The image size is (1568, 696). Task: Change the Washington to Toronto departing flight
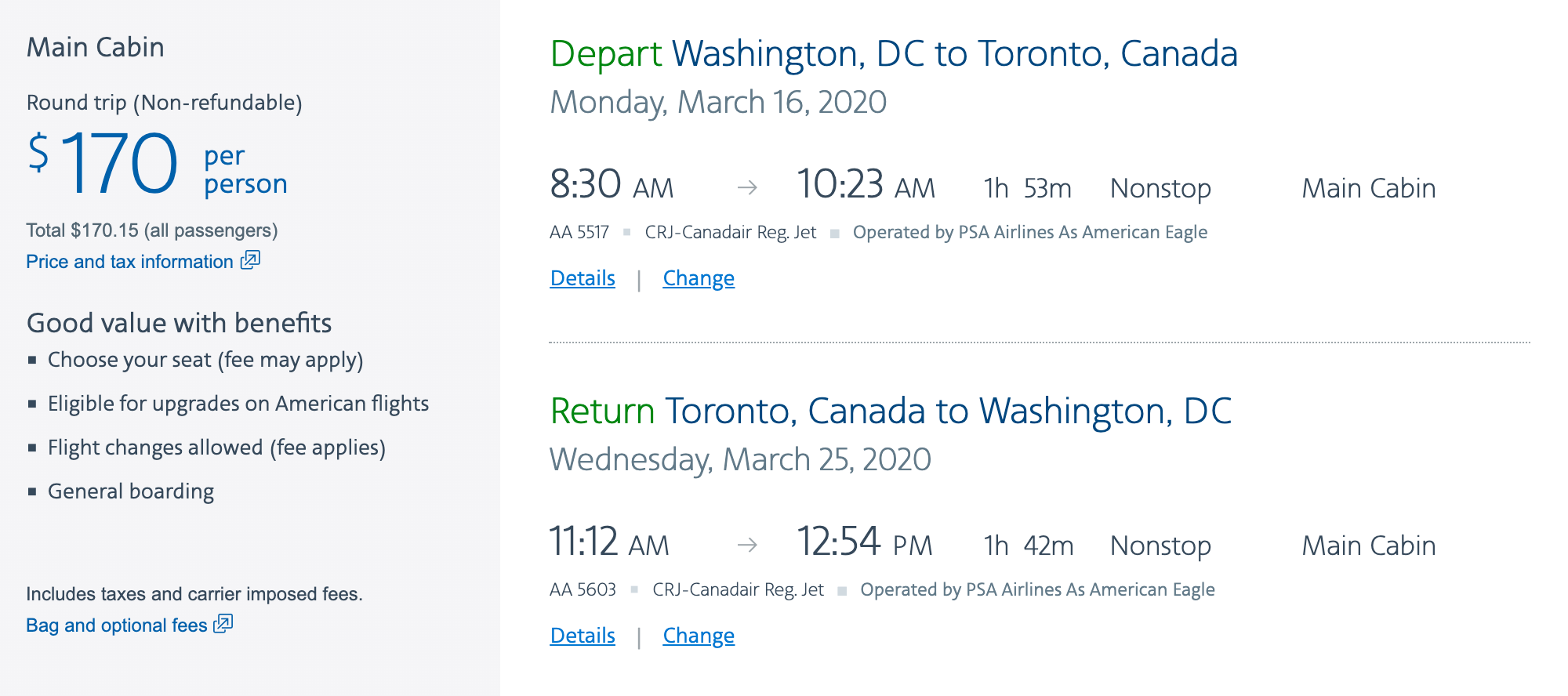point(699,278)
